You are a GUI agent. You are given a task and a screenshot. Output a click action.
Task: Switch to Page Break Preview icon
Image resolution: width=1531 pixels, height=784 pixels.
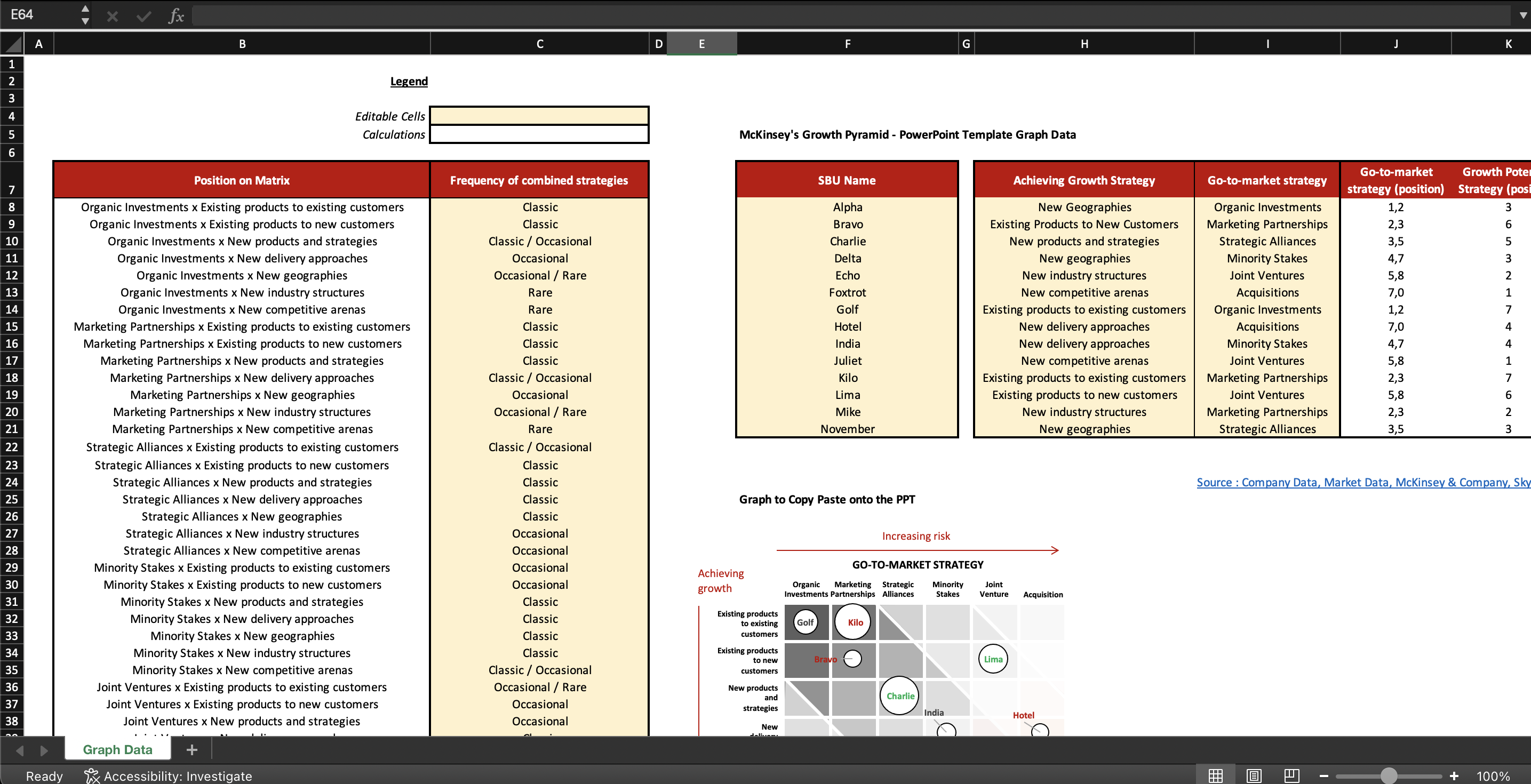[x=1292, y=775]
